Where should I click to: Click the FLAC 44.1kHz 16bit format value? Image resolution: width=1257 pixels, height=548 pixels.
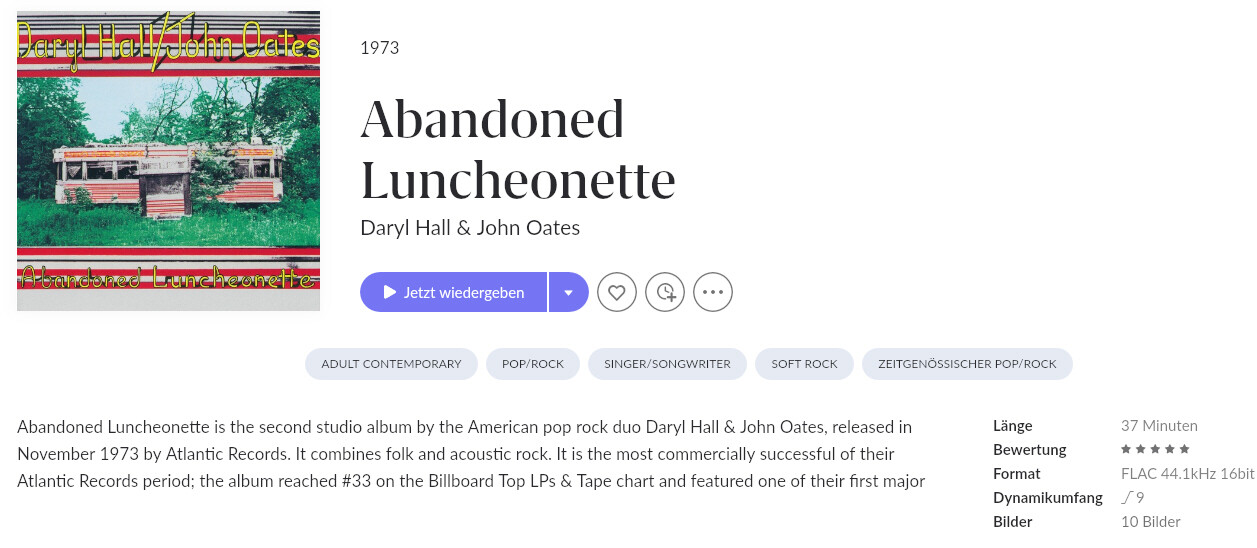coord(1187,473)
